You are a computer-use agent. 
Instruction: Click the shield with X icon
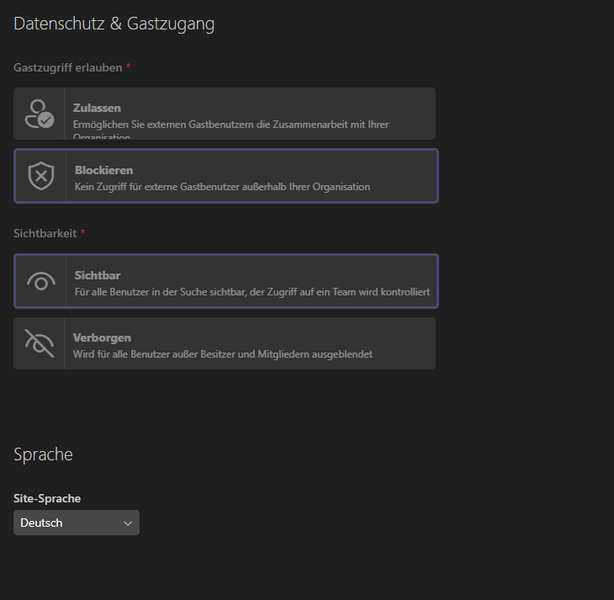(x=40, y=177)
